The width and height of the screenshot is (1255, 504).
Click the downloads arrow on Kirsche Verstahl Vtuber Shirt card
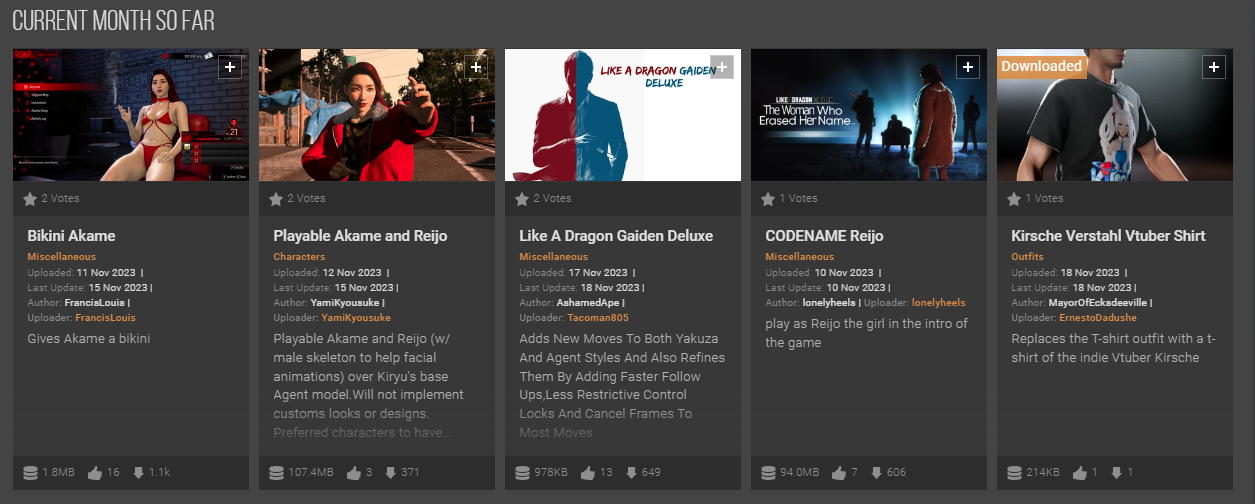coord(1115,472)
